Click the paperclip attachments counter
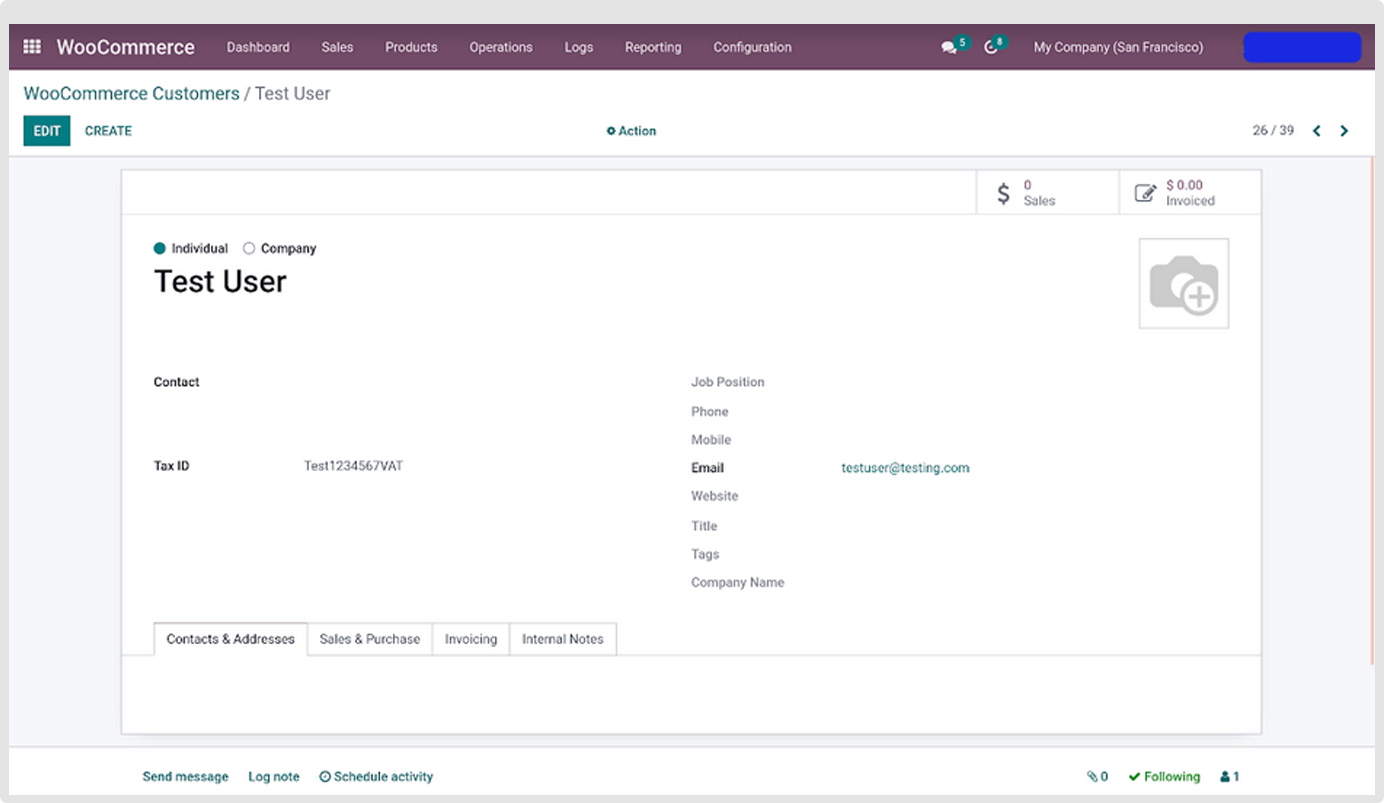Image resolution: width=1384 pixels, height=803 pixels. tap(1097, 777)
